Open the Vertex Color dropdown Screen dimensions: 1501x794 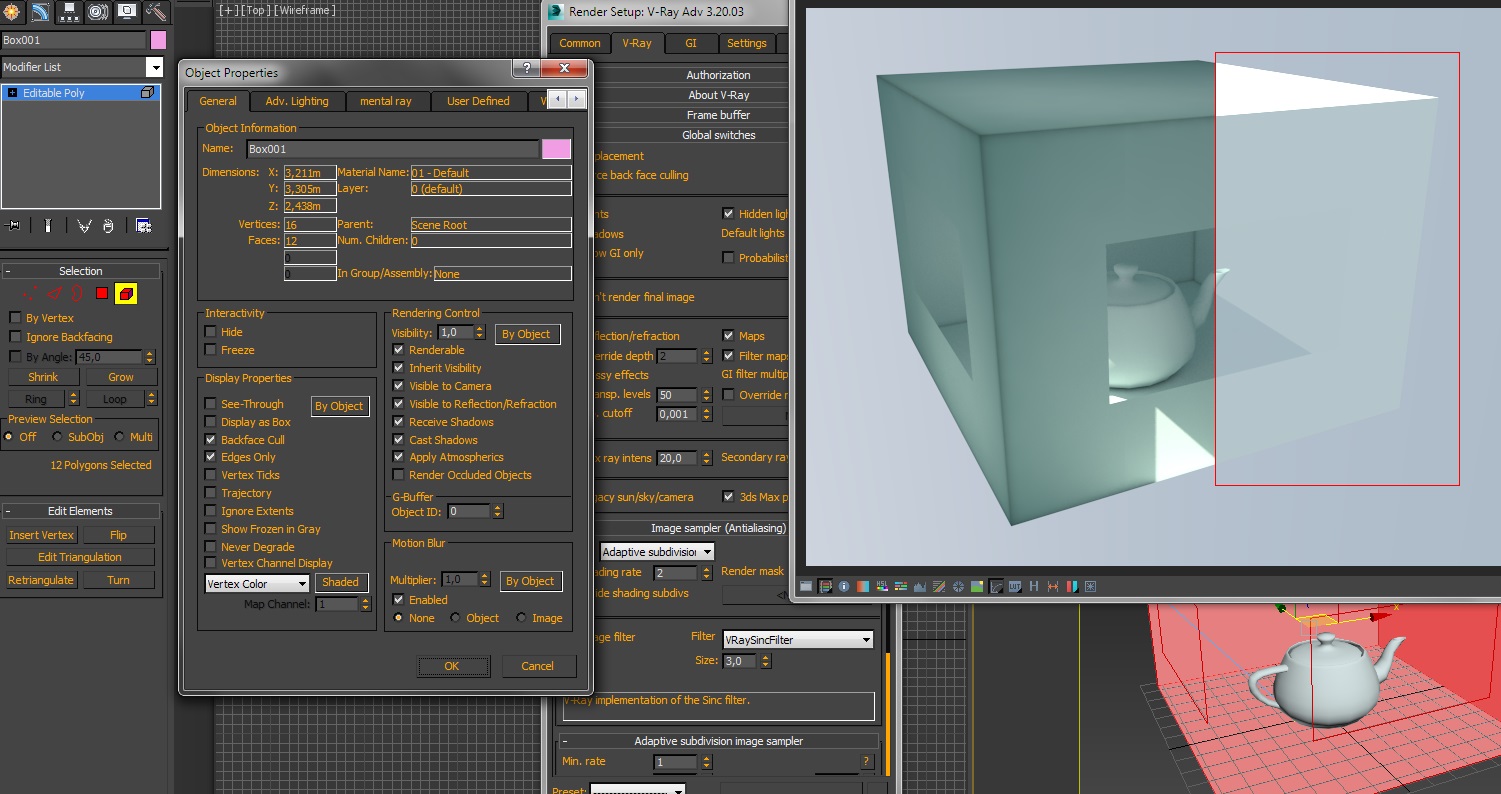point(257,584)
